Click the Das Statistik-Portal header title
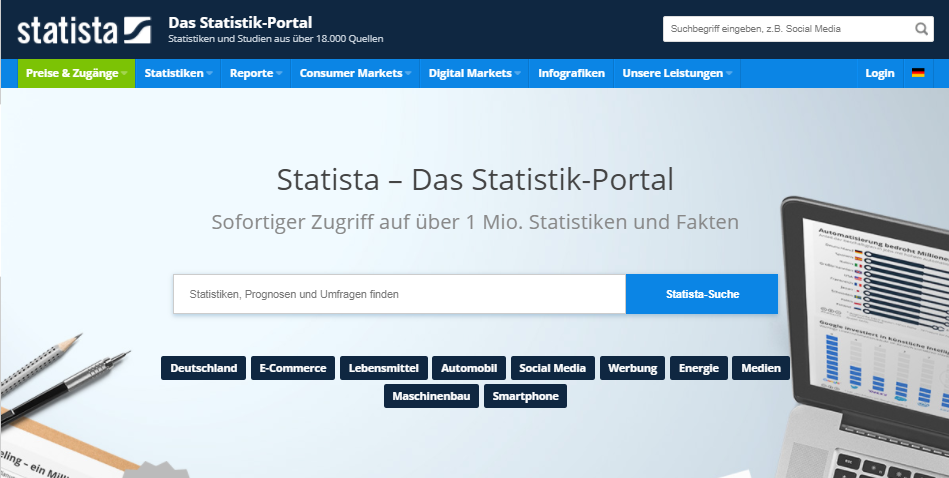The height and width of the screenshot is (478, 949). (240, 22)
